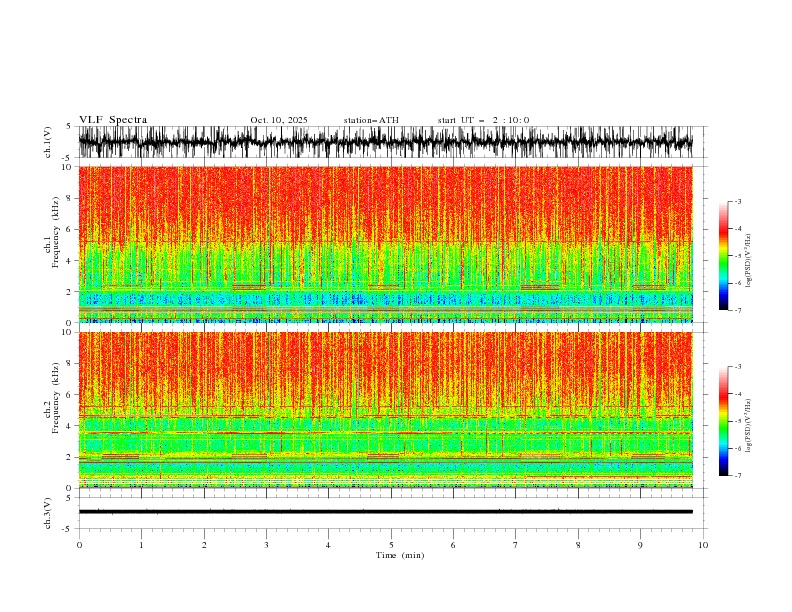Viewport: 792px width, 612px height.
Task: Click the time axis tick label "3"
Action: (267, 545)
